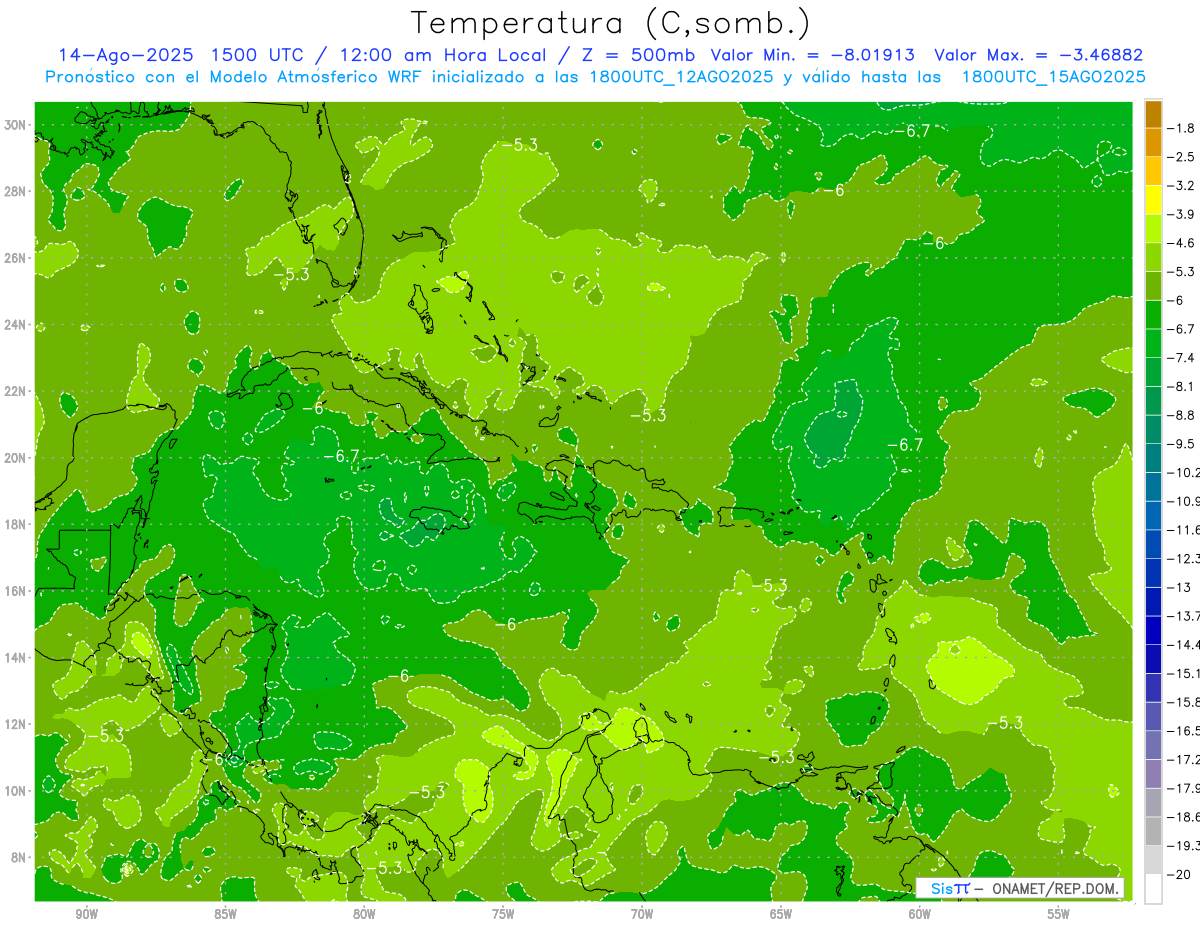Click the "14N" latitude axis label
Screen dimensions: 1200x927
coord(17,657)
